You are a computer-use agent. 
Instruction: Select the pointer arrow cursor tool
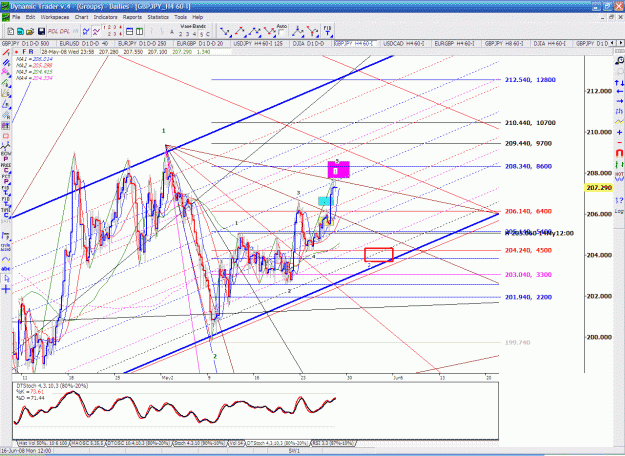click(6, 278)
